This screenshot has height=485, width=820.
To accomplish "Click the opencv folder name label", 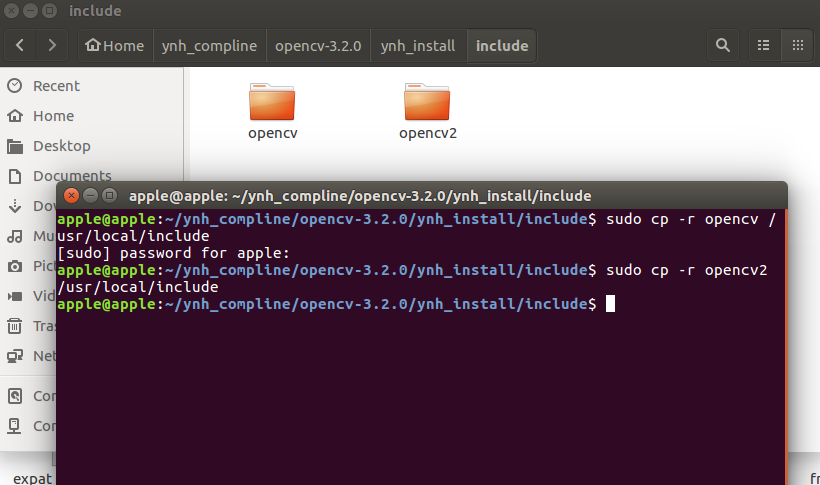I will [272, 133].
